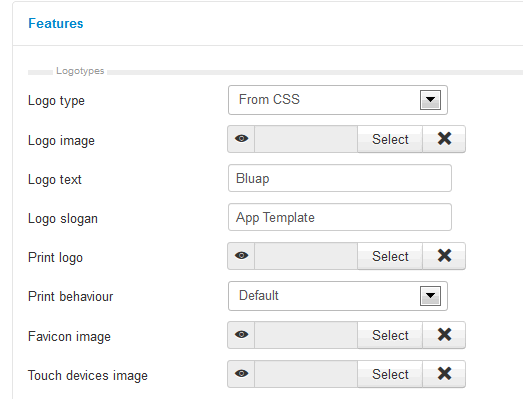Click the Logo image path field
The height and width of the screenshot is (399, 523).
coord(306,139)
